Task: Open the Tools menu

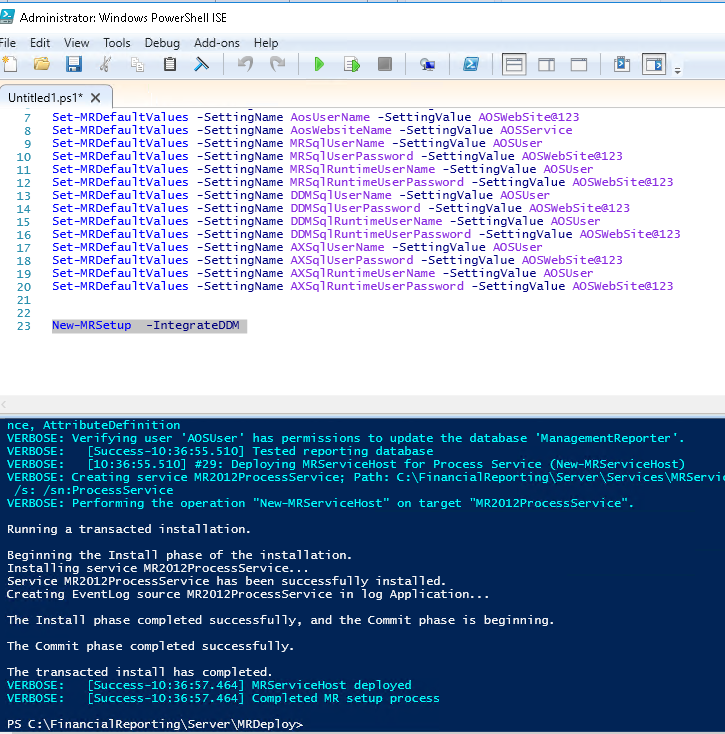Action: point(117,43)
